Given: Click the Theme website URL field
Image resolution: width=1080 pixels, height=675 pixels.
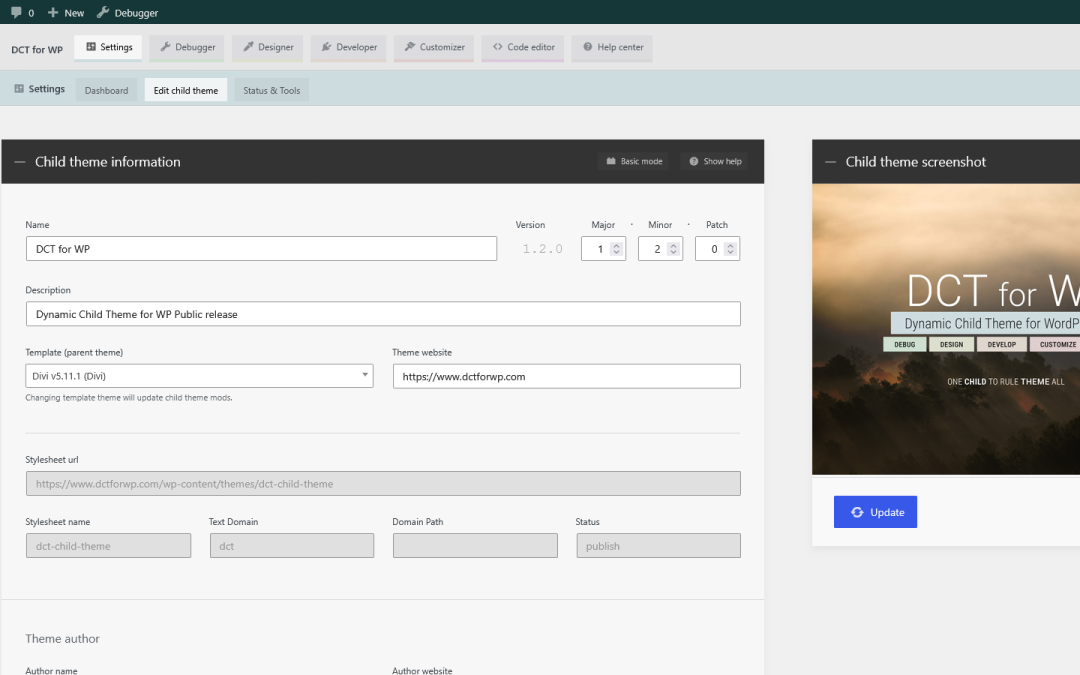Looking at the screenshot, I should pos(567,376).
